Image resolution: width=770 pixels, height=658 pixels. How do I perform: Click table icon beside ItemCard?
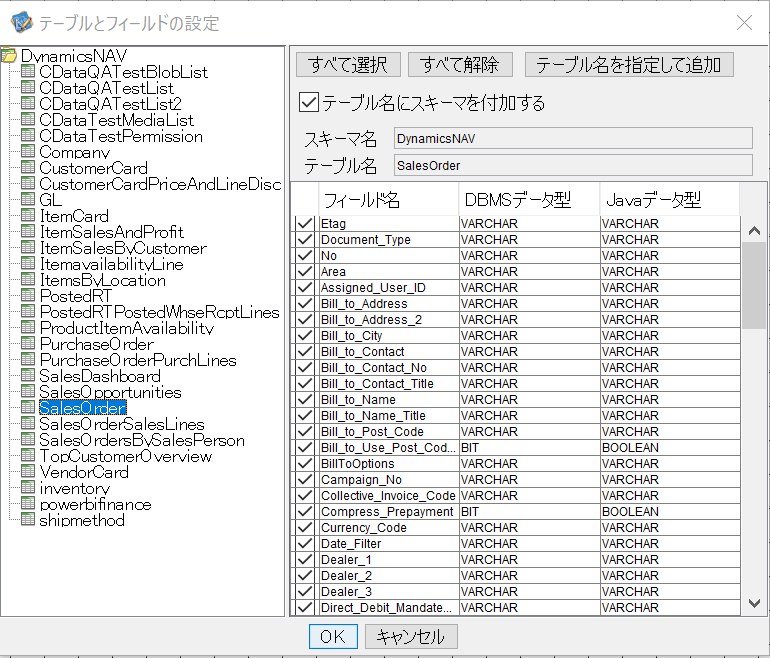[x=28, y=215]
